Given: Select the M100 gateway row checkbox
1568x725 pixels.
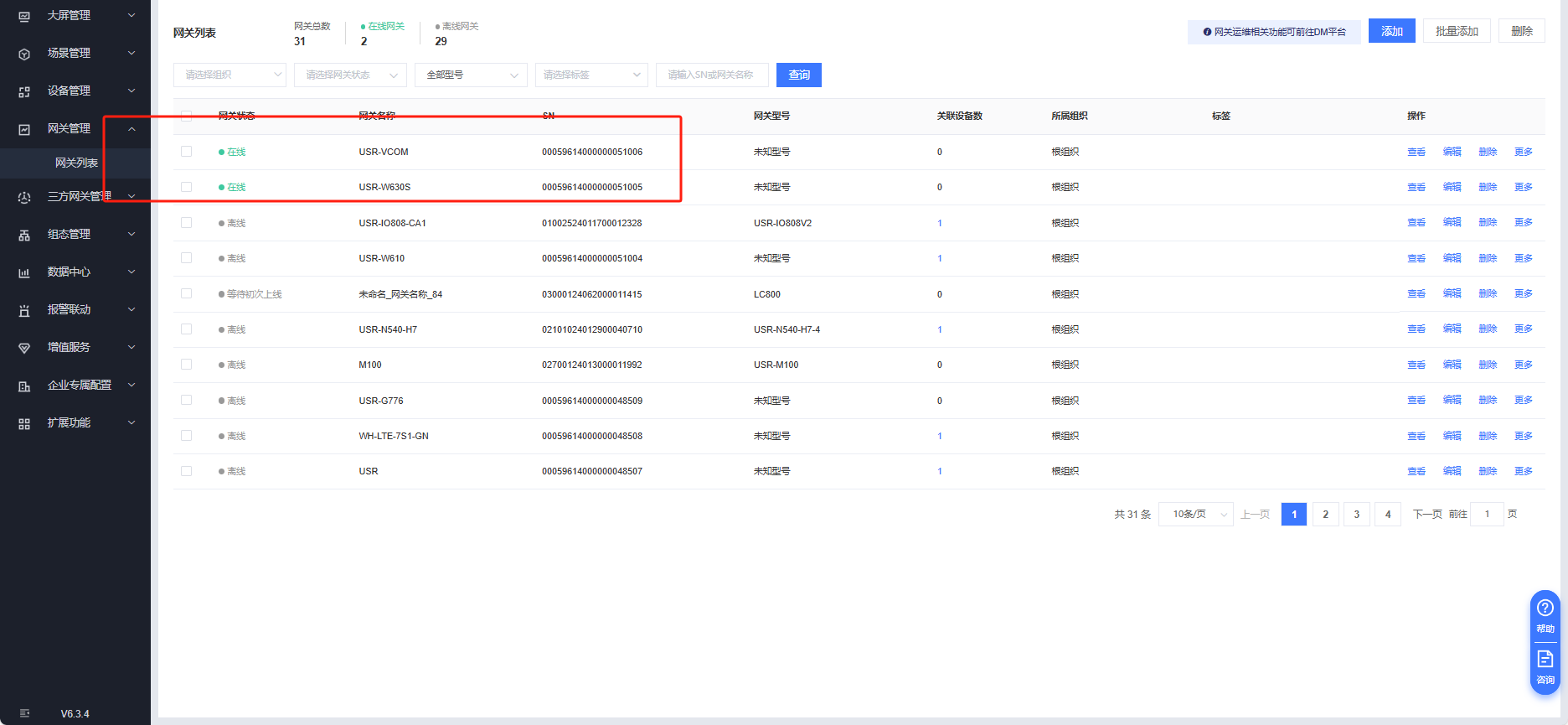Looking at the screenshot, I should coord(186,365).
